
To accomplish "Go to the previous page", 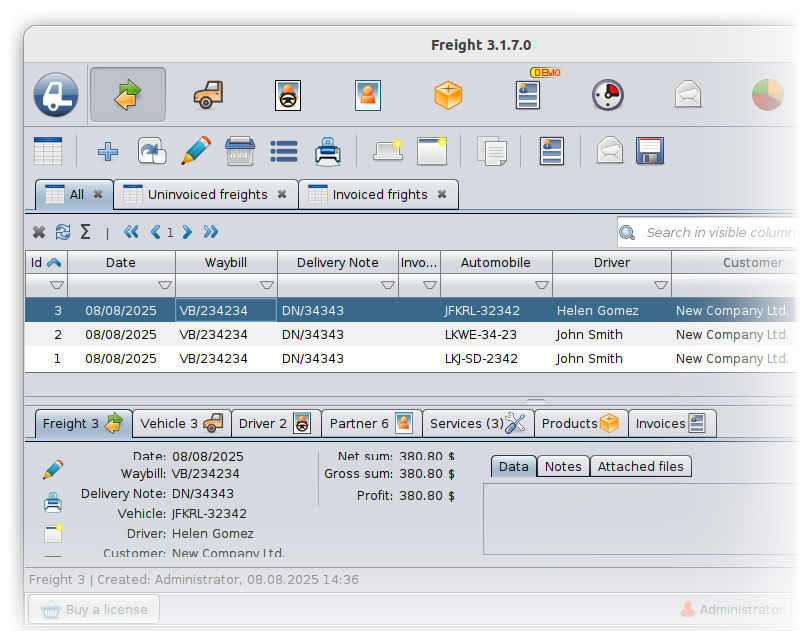I will [155, 232].
